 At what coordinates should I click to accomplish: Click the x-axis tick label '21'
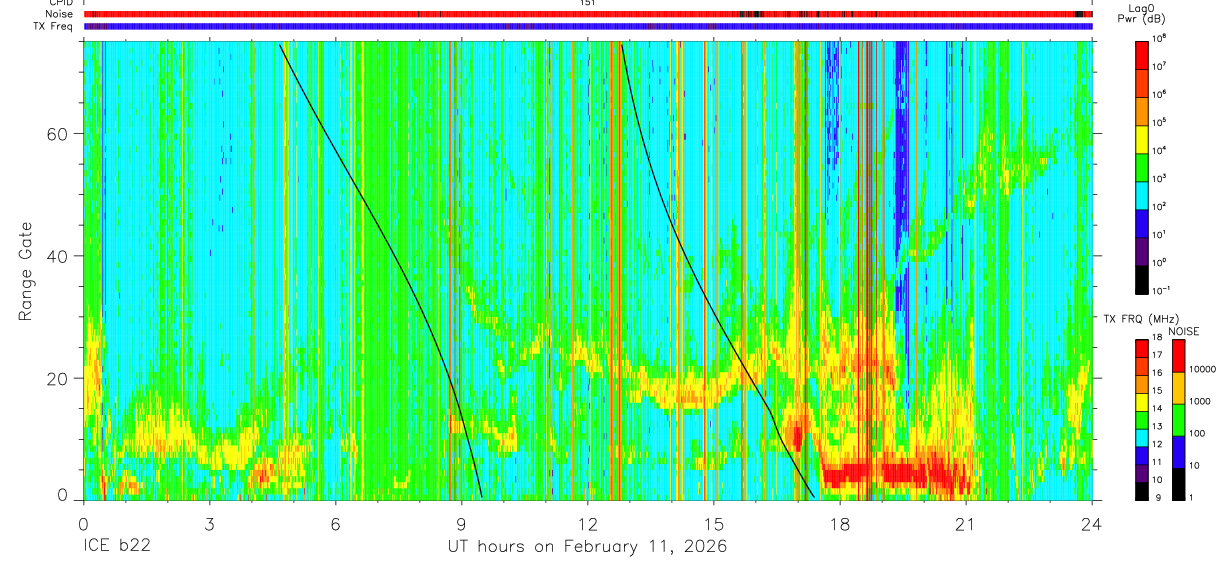[966, 523]
